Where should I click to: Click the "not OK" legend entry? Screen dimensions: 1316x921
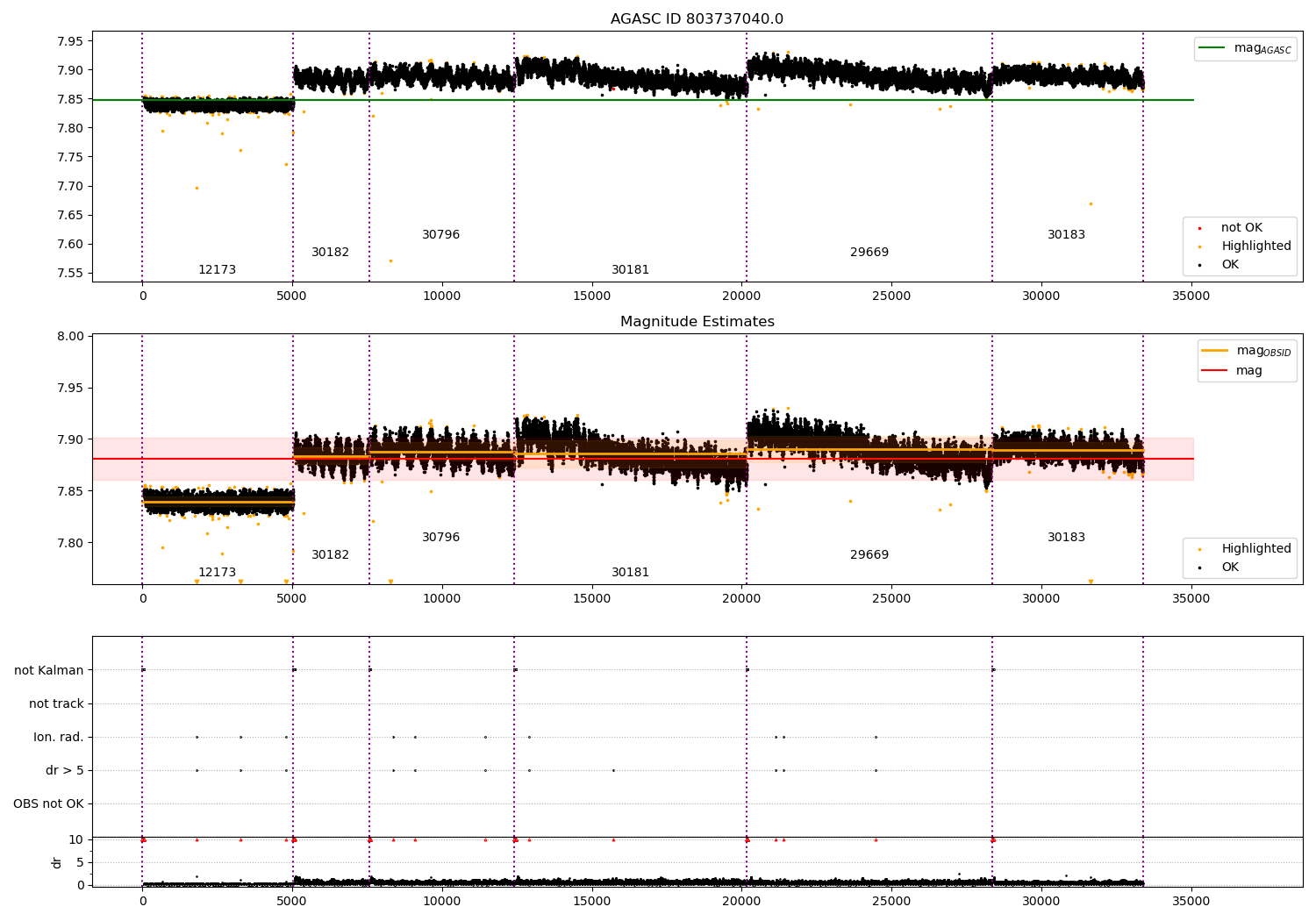click(x=1241, y=228)
